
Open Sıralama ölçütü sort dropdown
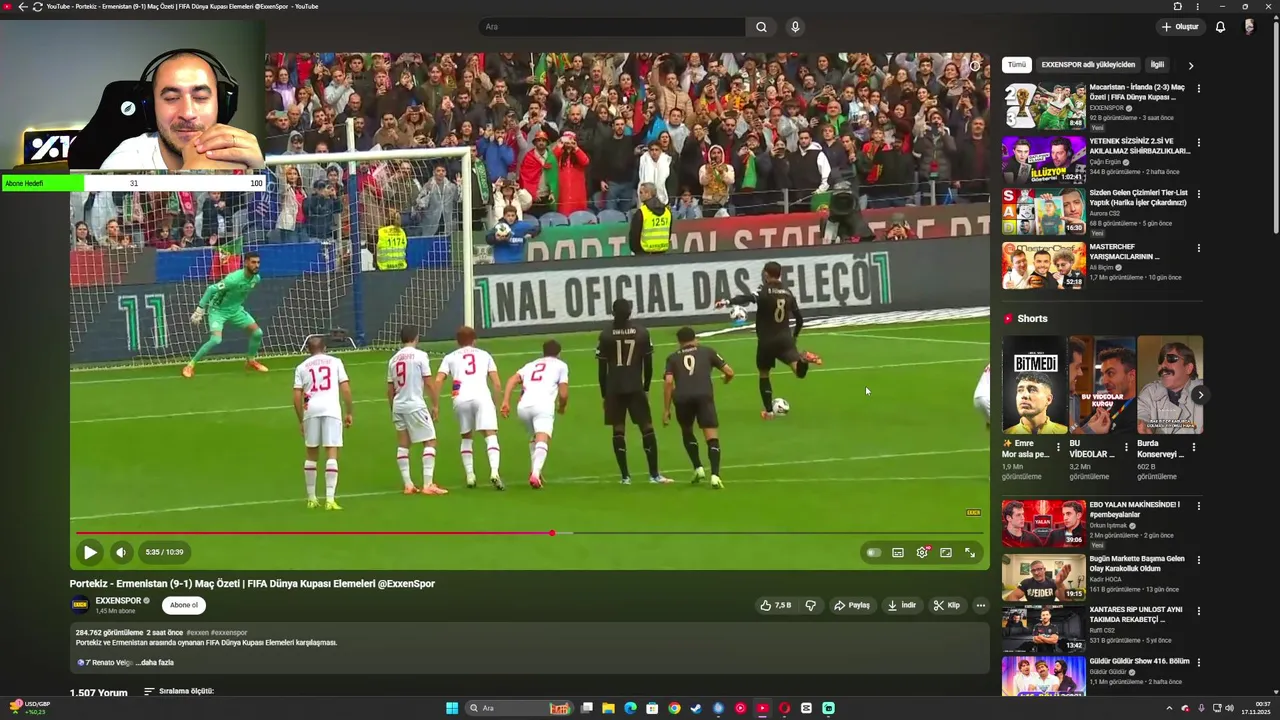(x=178, y=691)
